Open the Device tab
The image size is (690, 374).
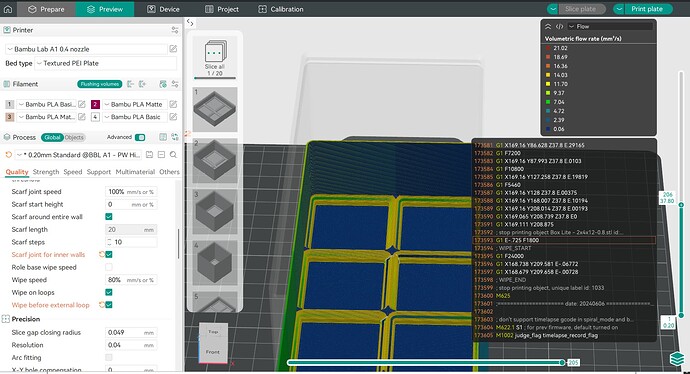(163, 9)
